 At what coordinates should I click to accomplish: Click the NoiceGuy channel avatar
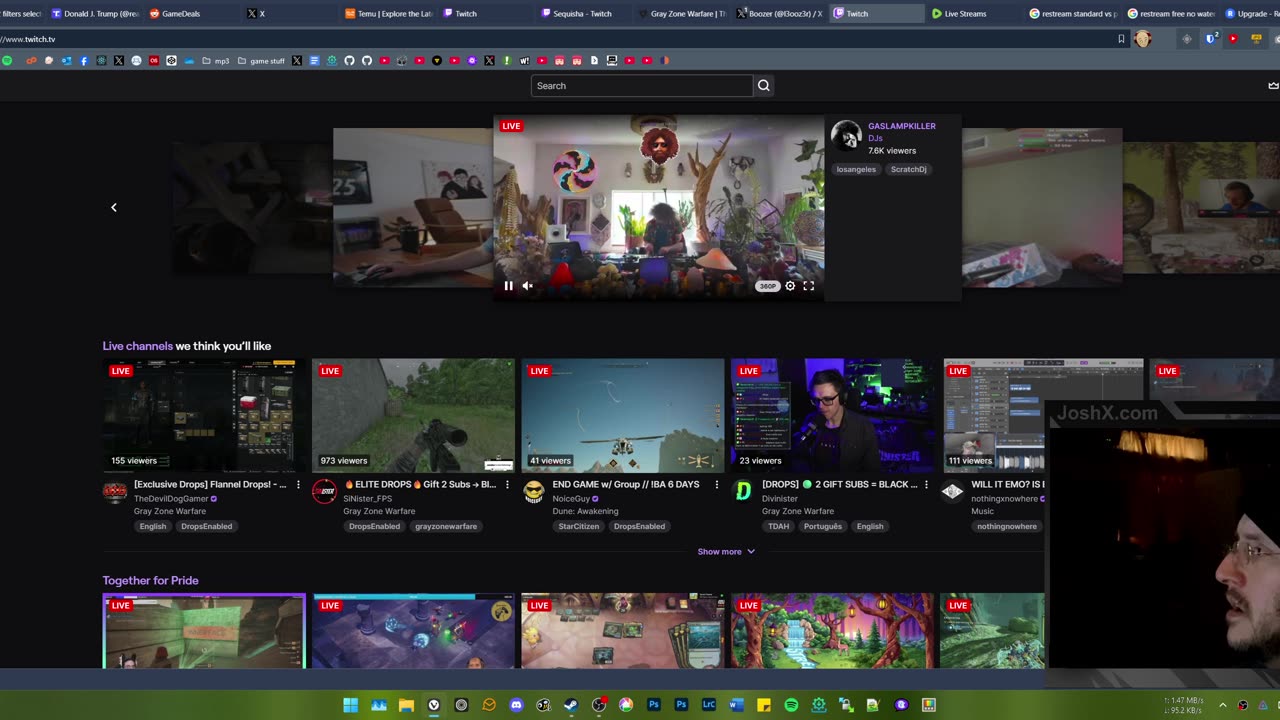tap(534, 491)
